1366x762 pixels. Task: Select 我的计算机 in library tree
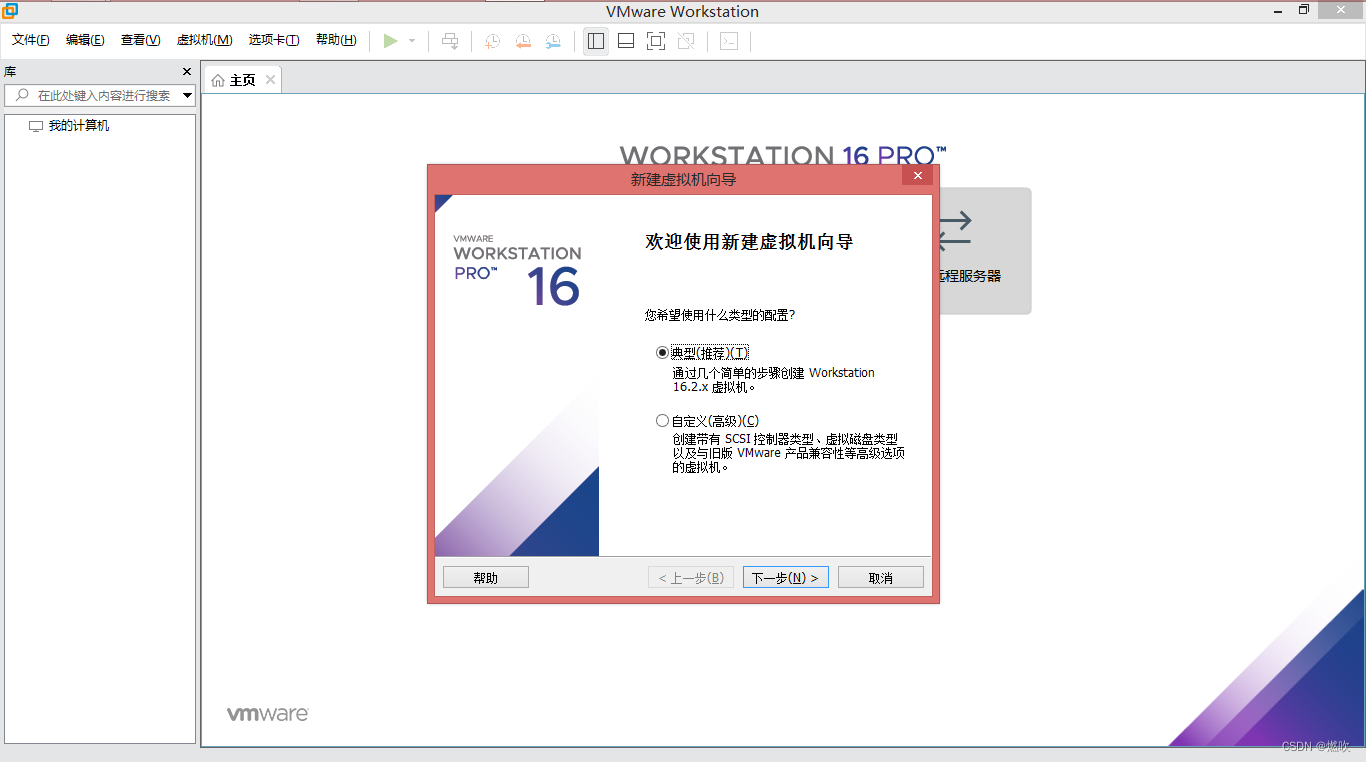pos(79,126)
